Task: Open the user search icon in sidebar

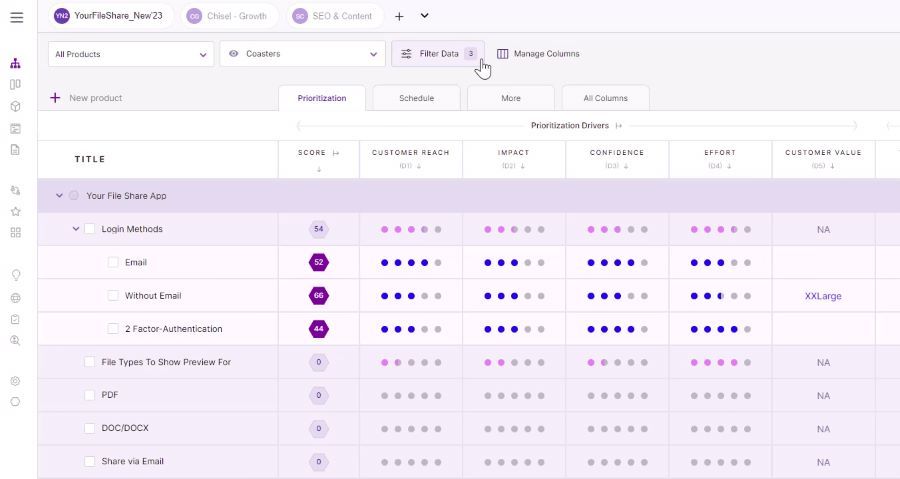Action: point(15,341)
